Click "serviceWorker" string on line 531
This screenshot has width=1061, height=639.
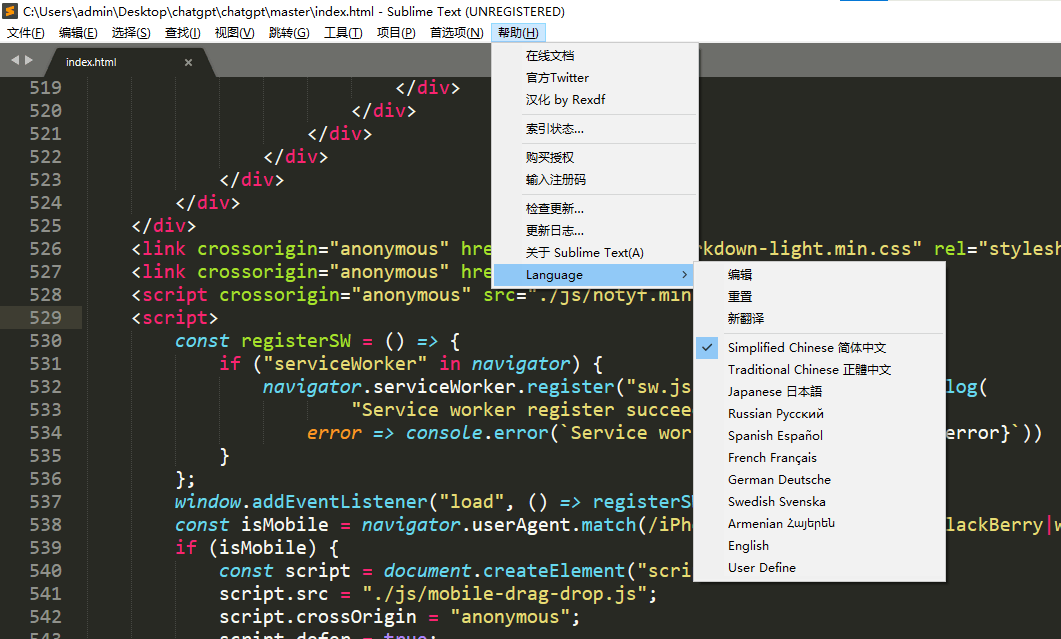pos(345,363)
